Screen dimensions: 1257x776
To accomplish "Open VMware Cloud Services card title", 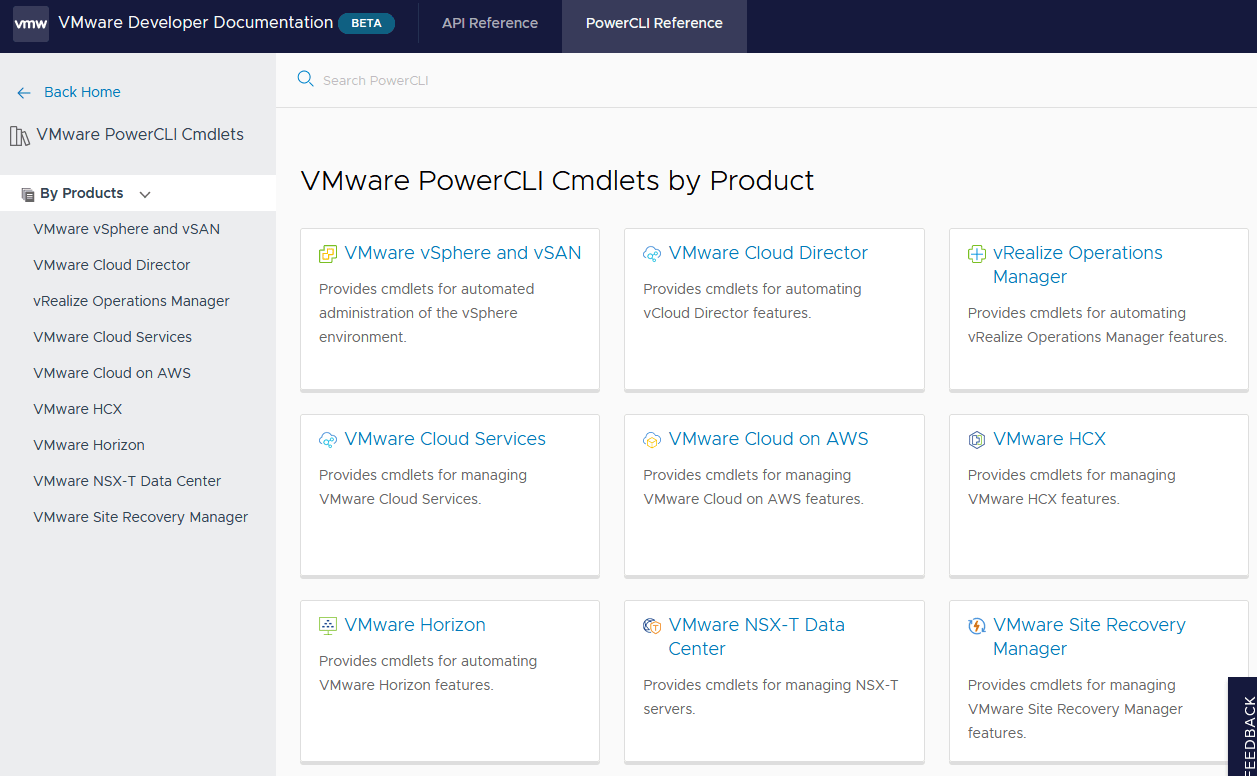I will coord(445,439).
